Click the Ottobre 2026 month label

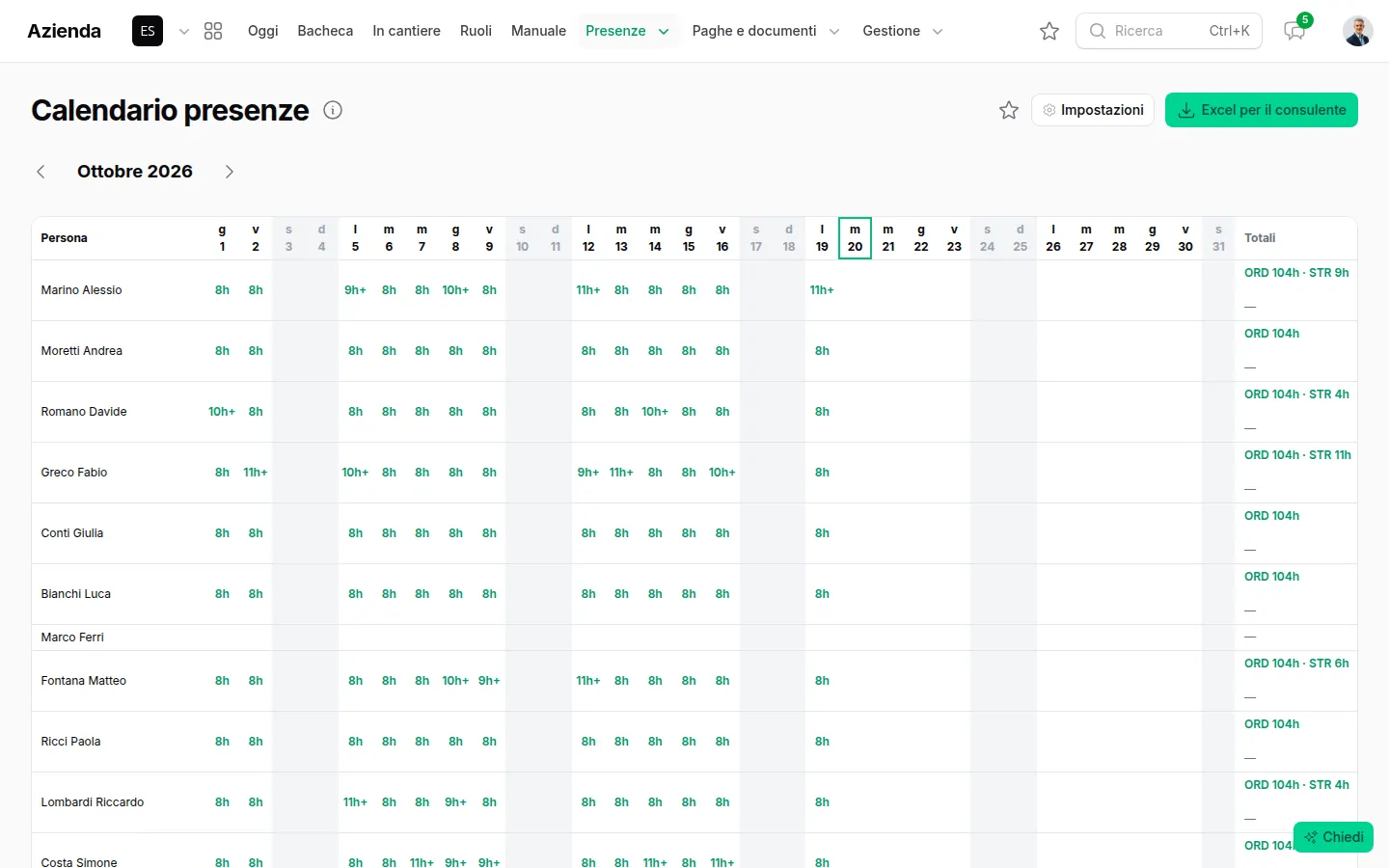pyautogui.click(x=135, y=172)
